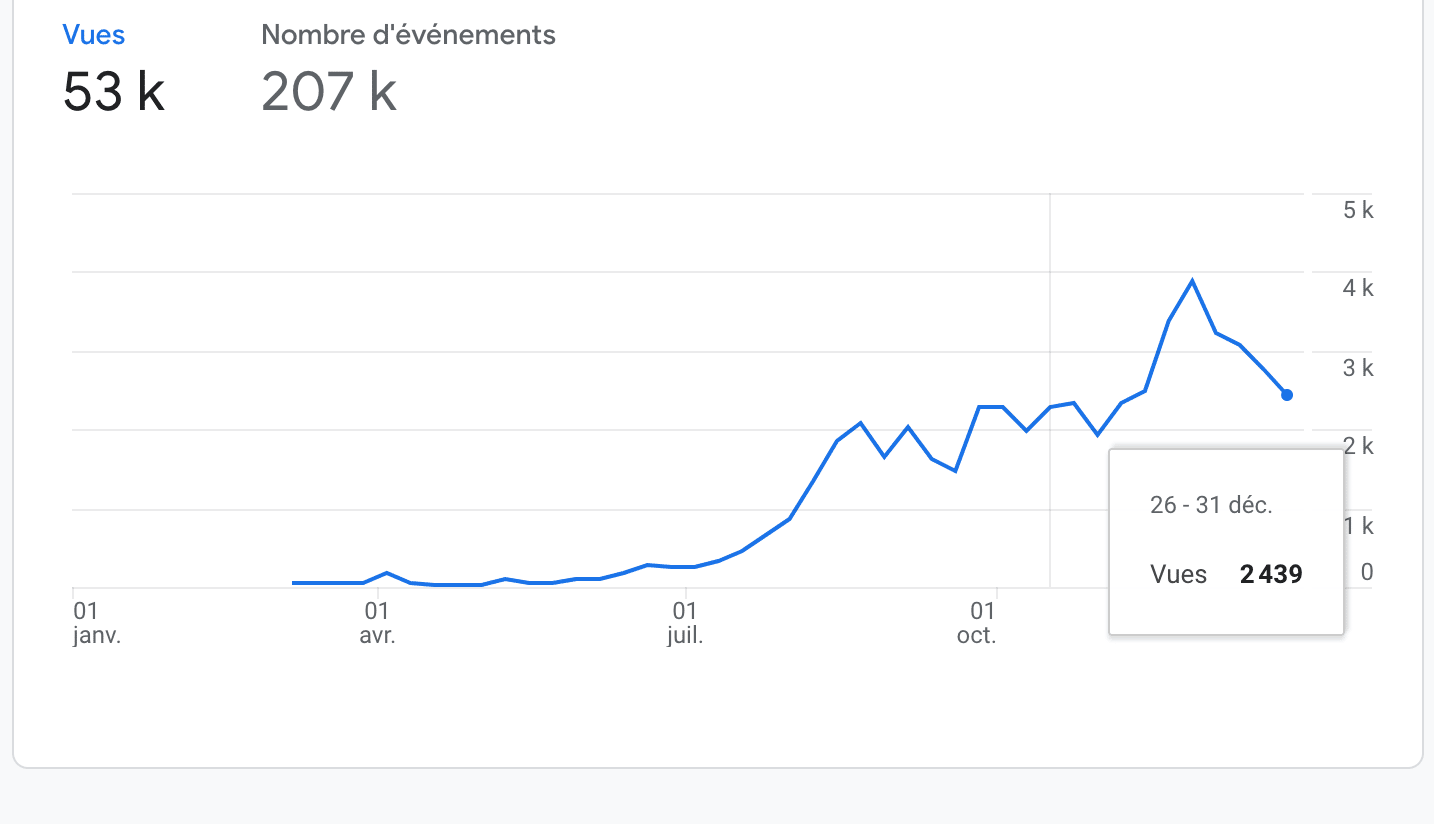Click the 3 k y-axis label
The image size is (1434, 824).
[x=1358, y=368]
